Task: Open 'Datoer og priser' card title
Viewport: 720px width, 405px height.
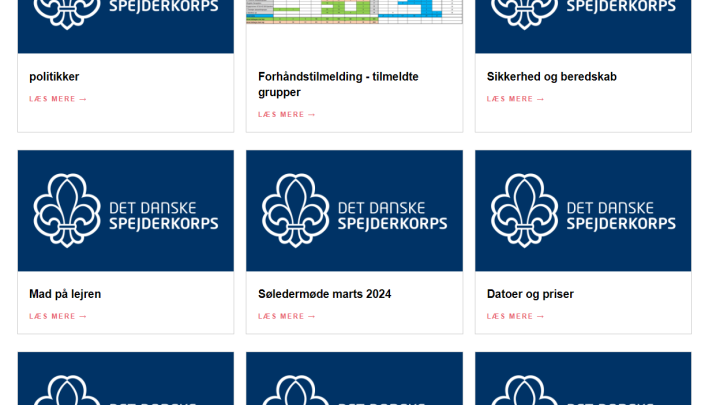Action: pos(530,294)
